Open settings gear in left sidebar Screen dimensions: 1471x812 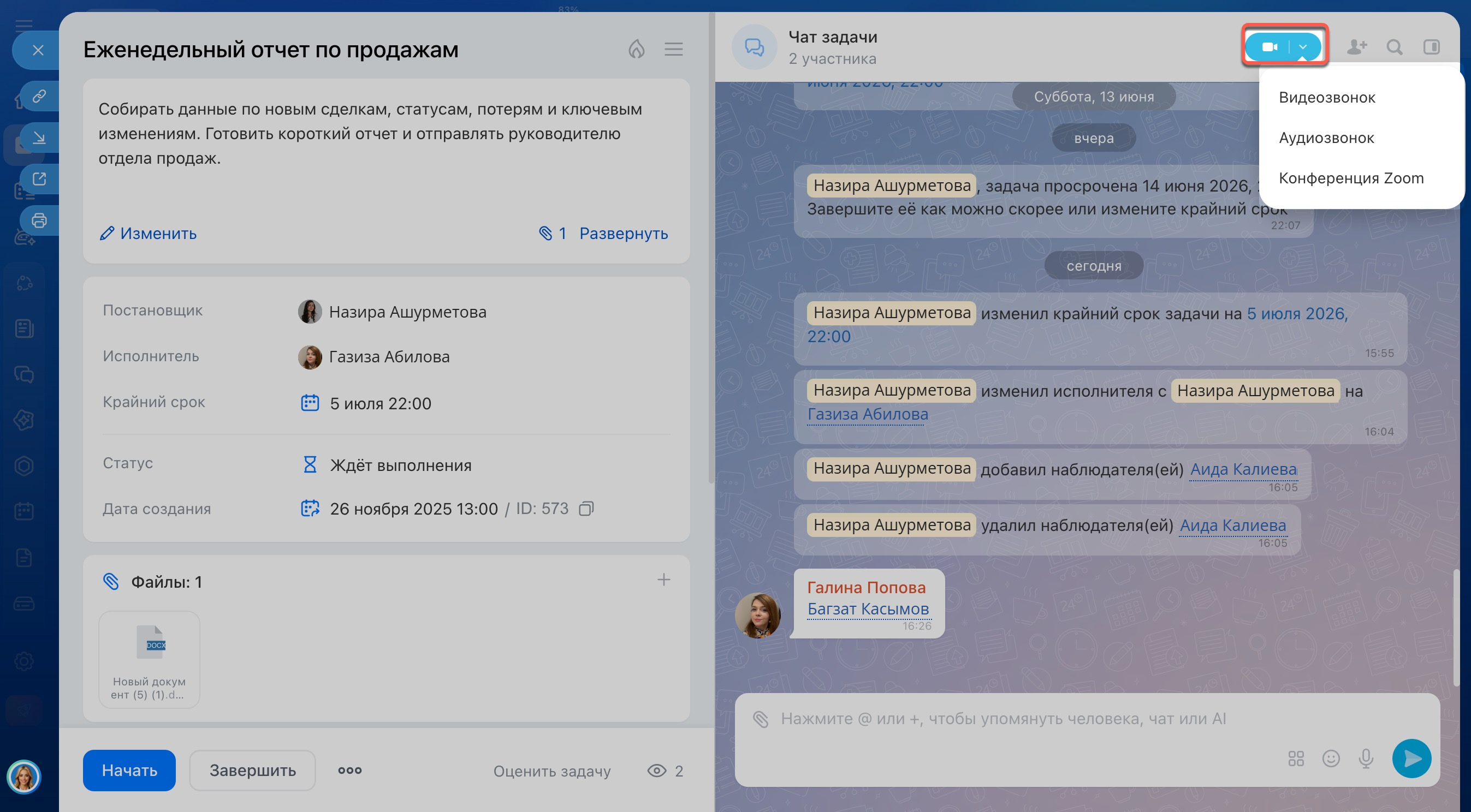click(23, 661)
